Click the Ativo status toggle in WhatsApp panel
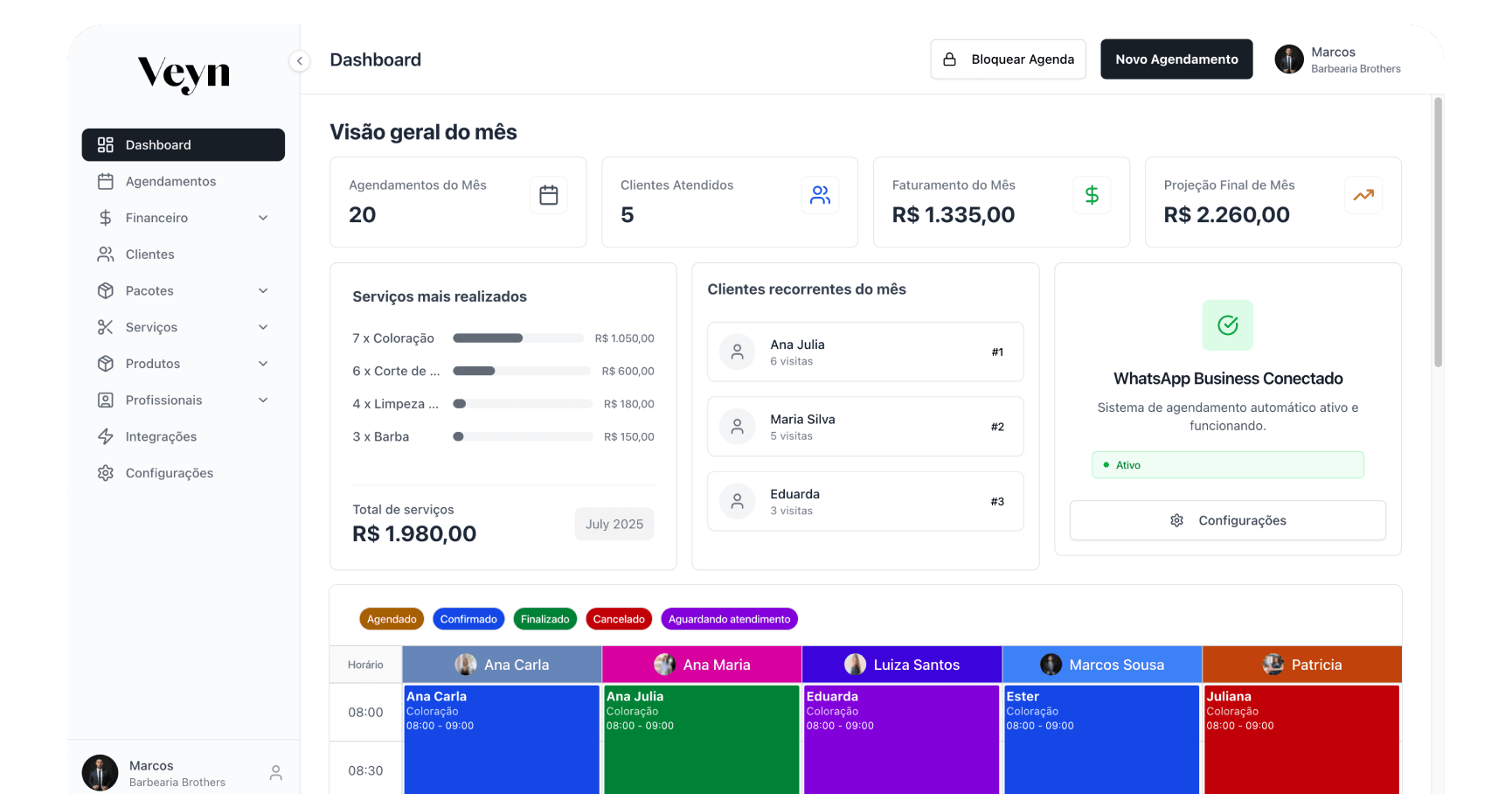1512x794 pixels. [x=1227, y=464]
